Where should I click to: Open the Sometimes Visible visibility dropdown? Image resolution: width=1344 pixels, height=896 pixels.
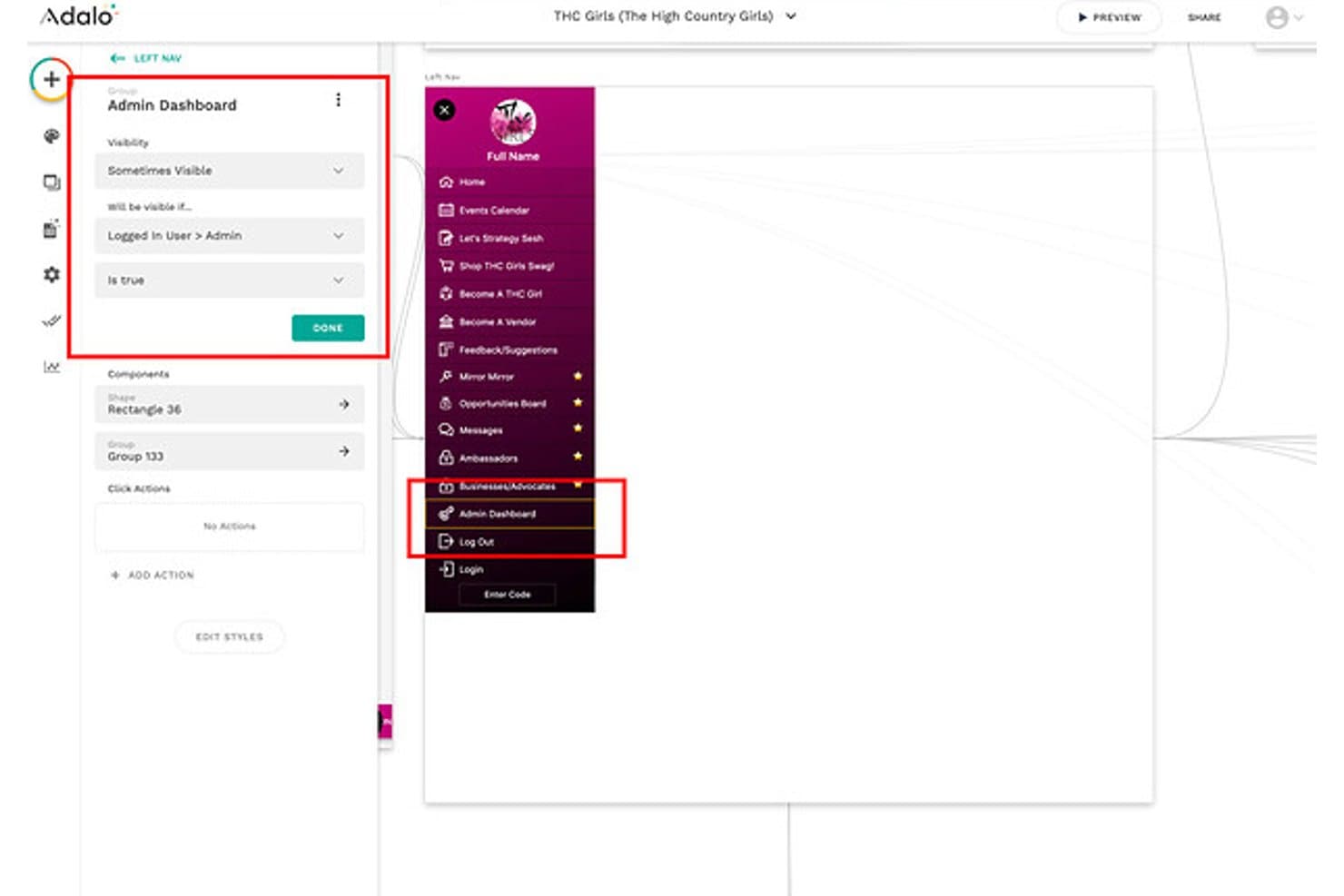(x=229, y=171)
